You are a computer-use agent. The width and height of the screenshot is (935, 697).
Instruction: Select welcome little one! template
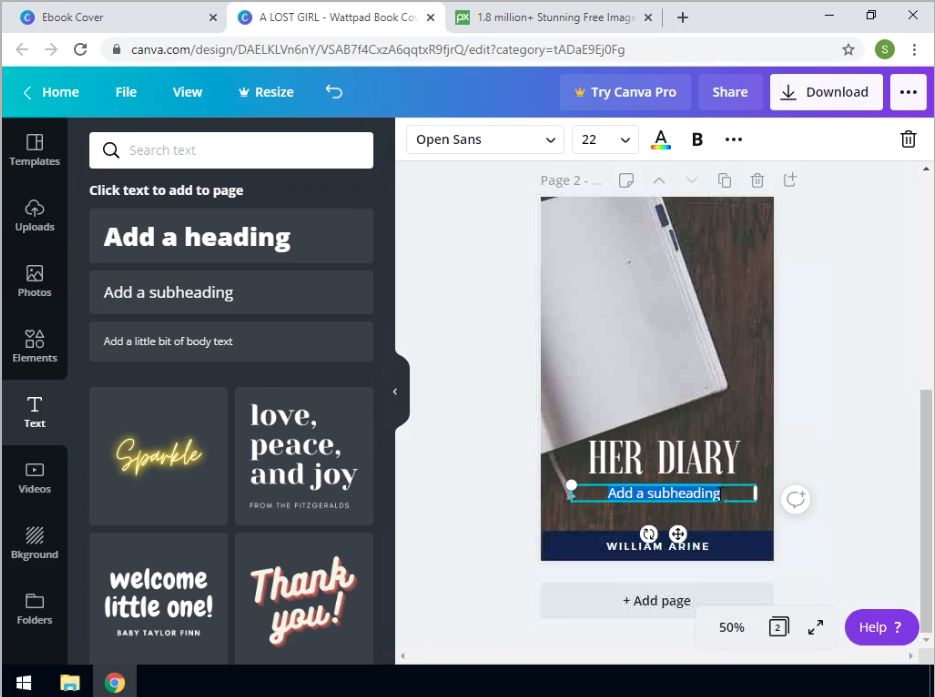pyautogui.click(x=159, y=599)
